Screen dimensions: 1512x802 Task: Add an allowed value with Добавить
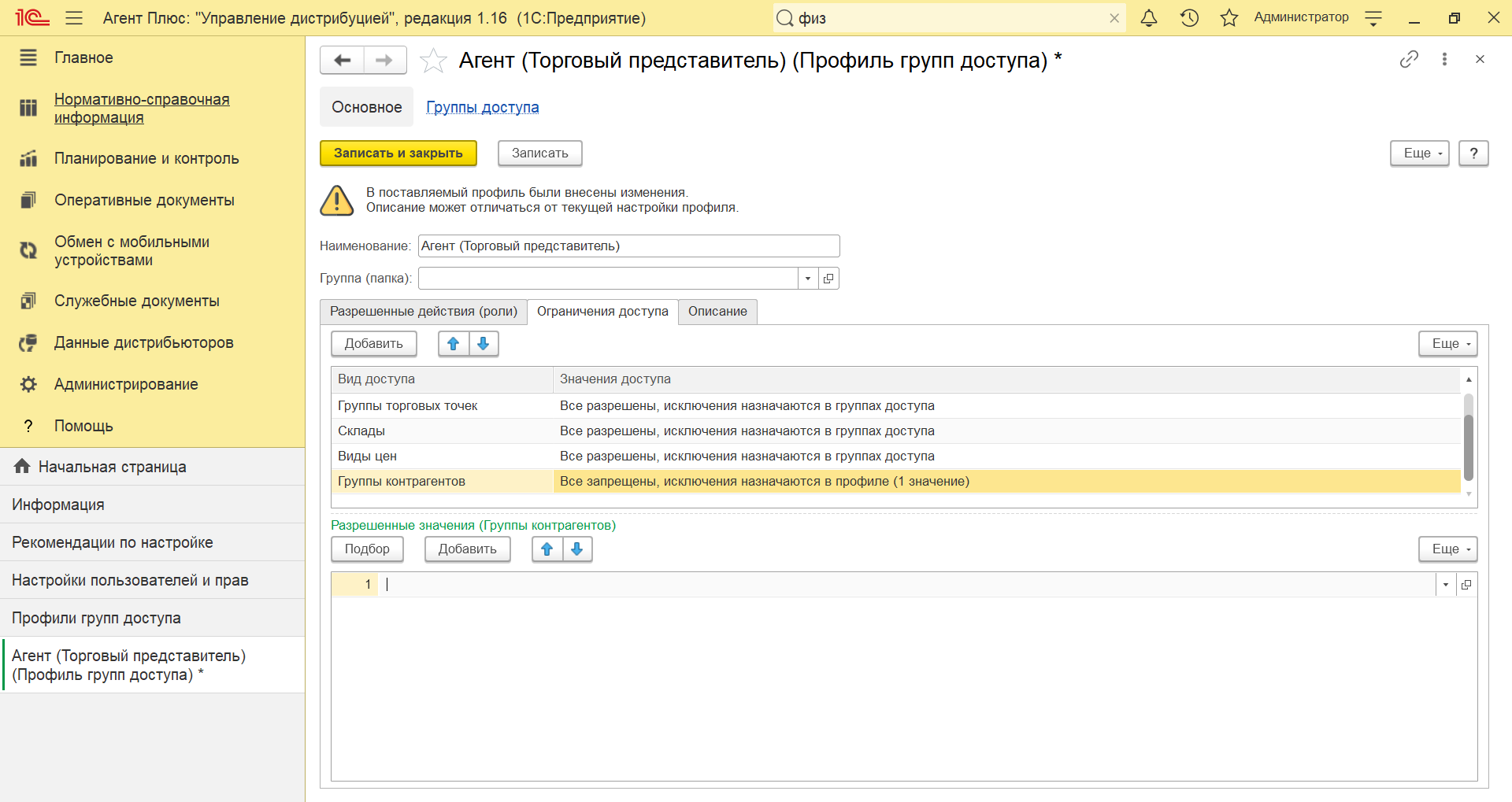(468, 549)
